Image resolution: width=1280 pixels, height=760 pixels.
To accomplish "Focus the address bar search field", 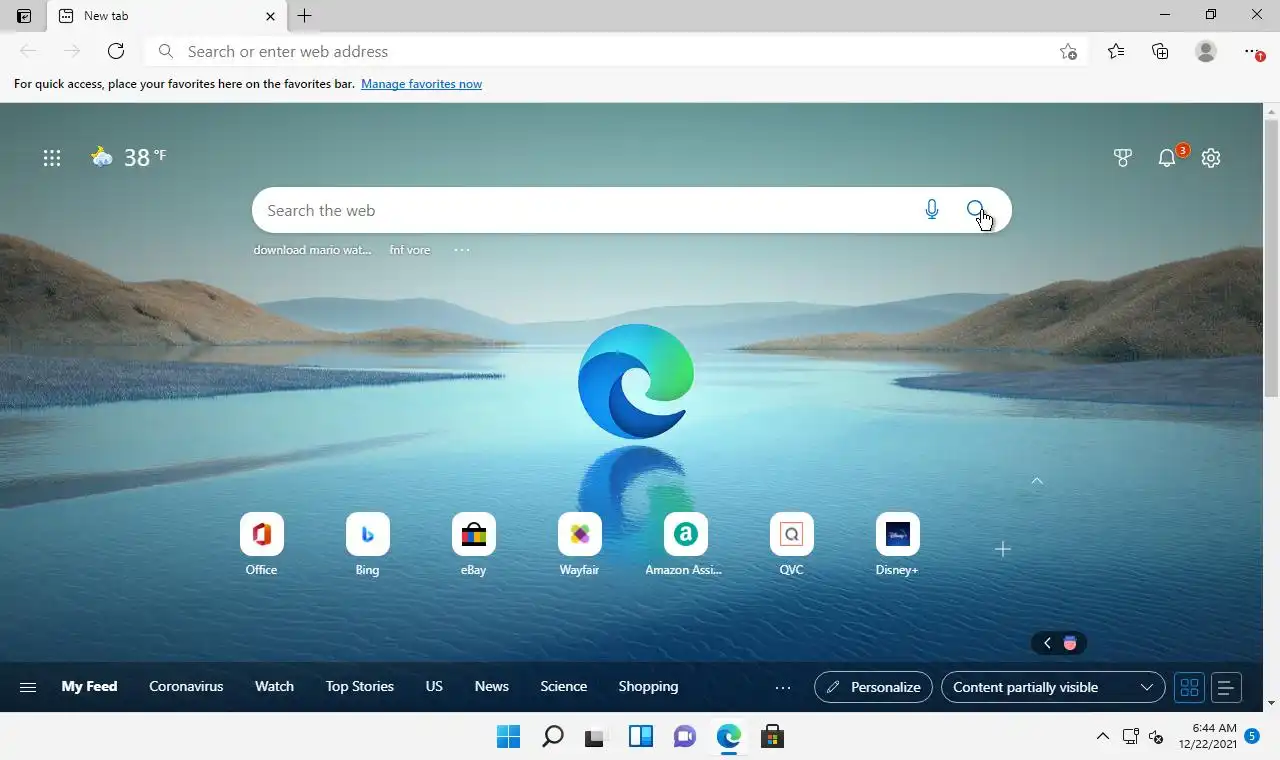I will (x=615, y=51).
